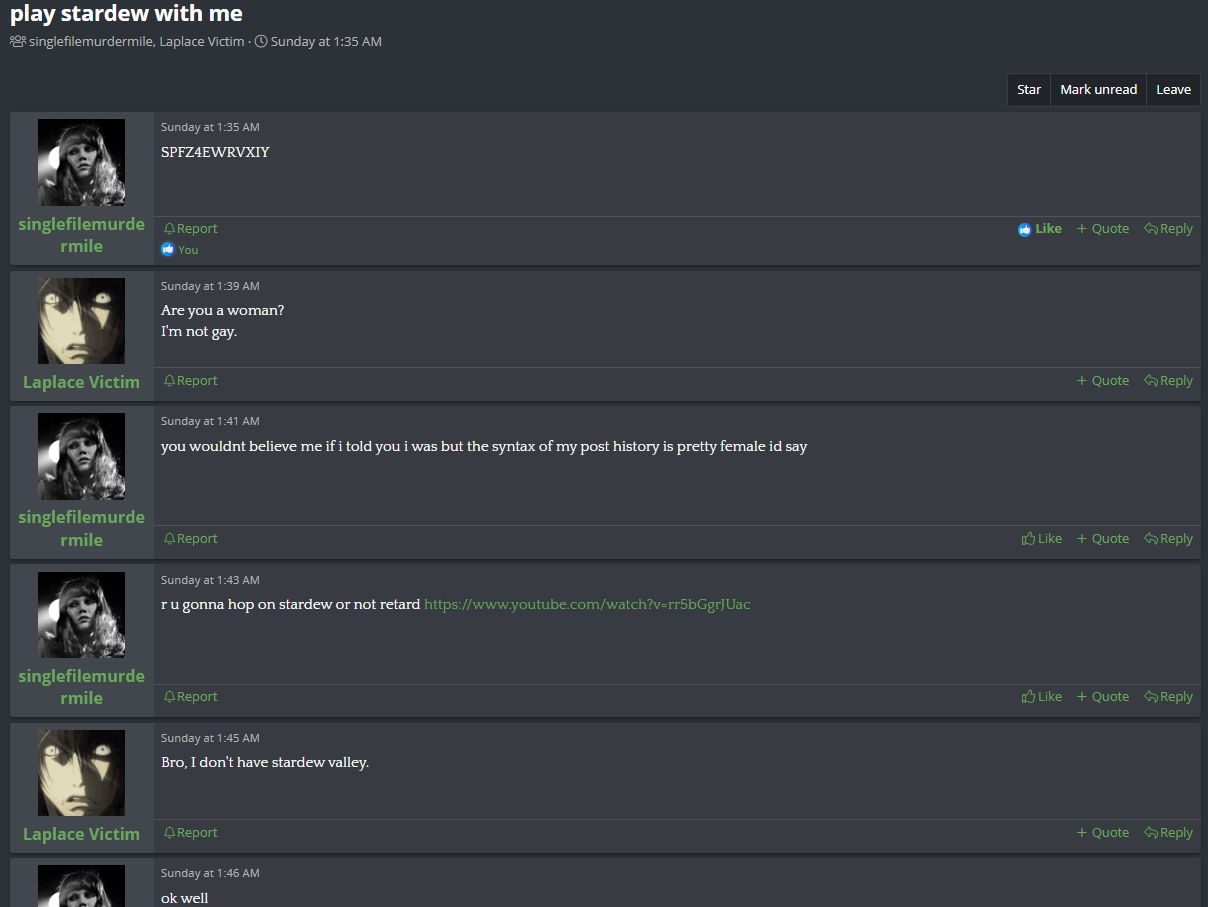Leave the conversation
Screen dimensions: 1208x907
[x=1173, y=90]
